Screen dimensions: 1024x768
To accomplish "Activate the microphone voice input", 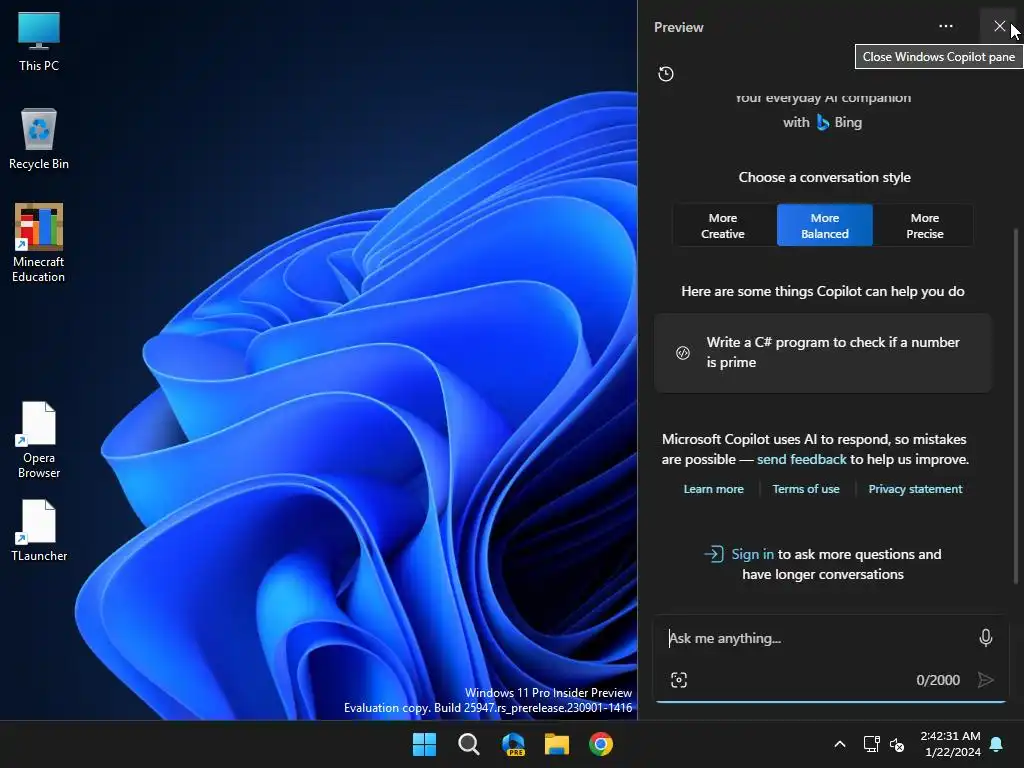I will click(985, 638).
